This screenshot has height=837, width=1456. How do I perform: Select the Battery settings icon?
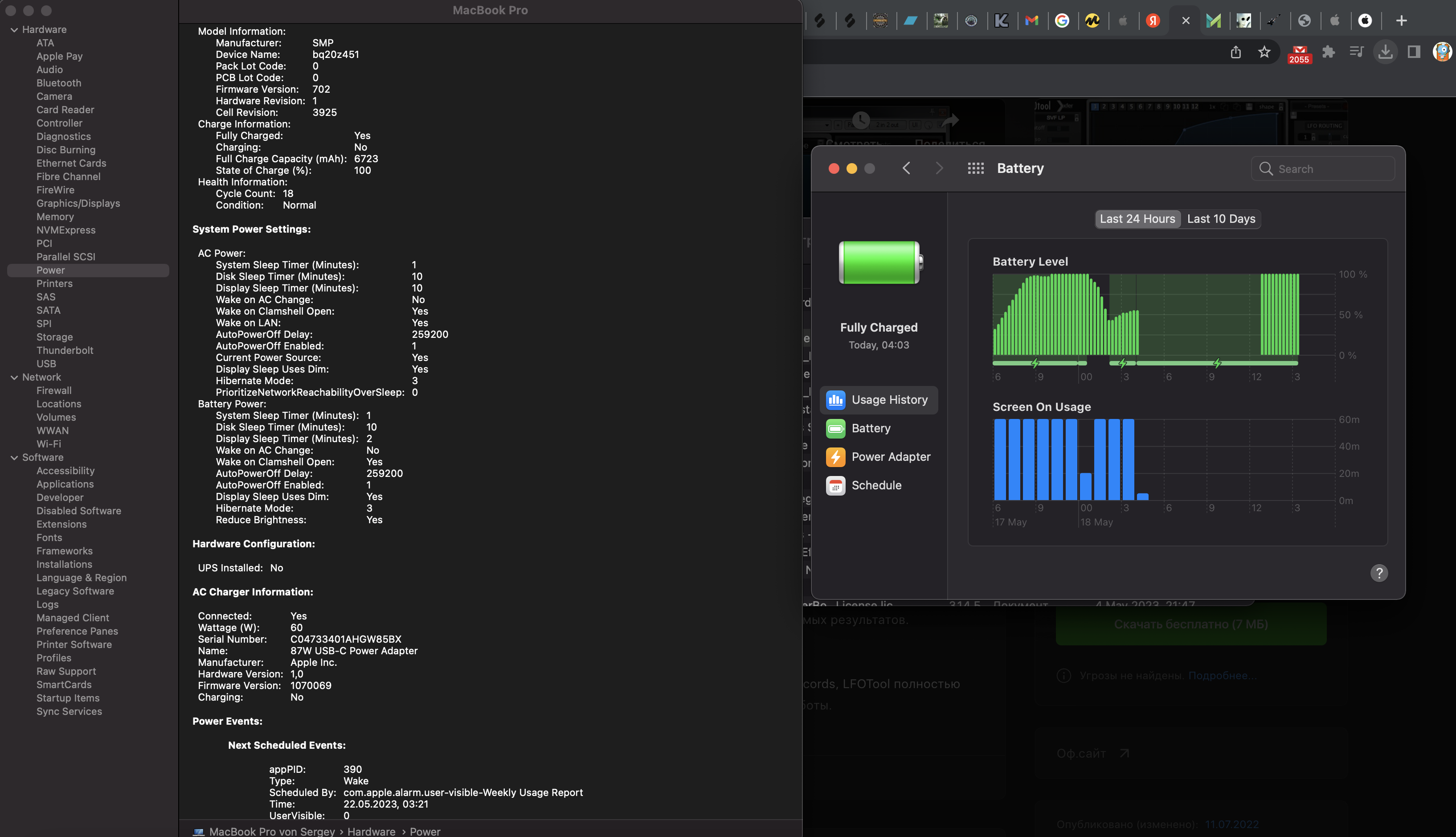835,428
